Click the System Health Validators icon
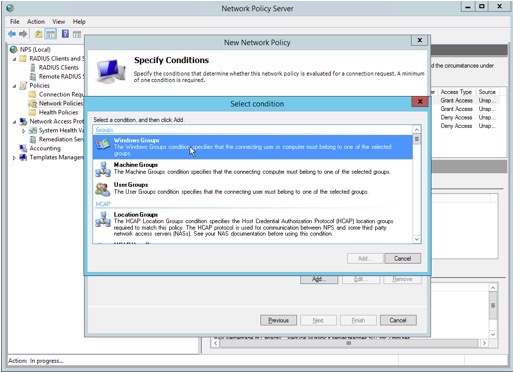The width and height of the screenshot is (513, 372). click(32, 130)
